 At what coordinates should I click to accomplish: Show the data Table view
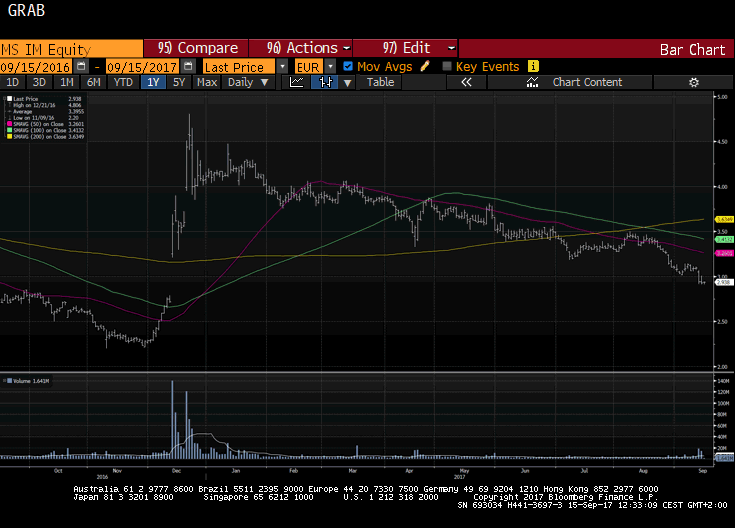coord(380,82)
